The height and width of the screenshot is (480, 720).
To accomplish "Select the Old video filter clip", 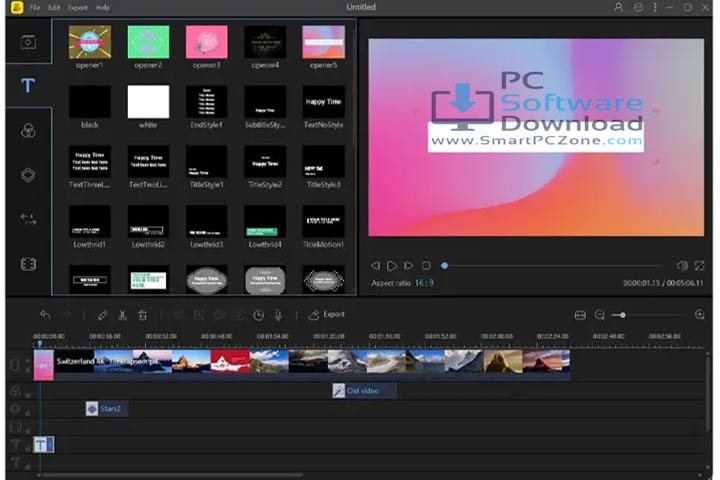I will coord(365,391).
